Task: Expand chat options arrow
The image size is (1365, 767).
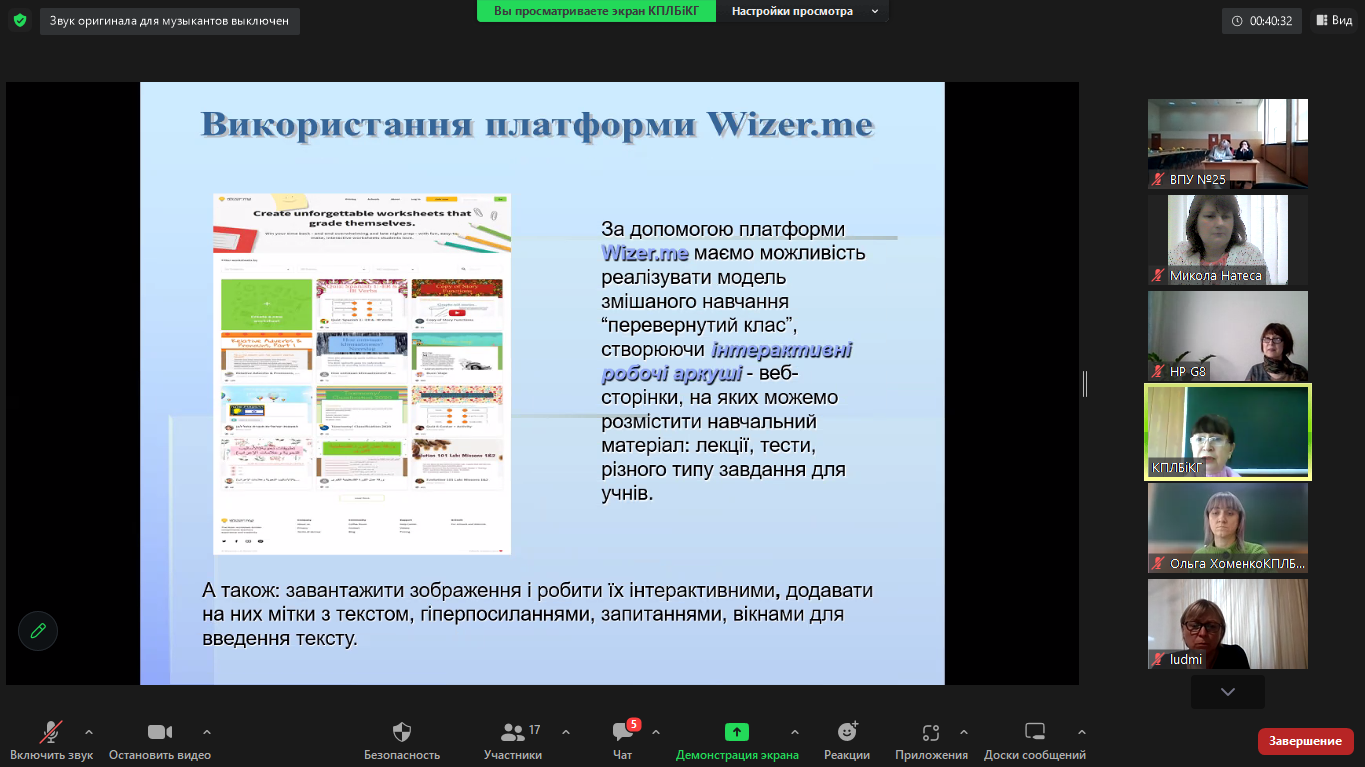Action: pyautogui.click(x=655, y=731)
